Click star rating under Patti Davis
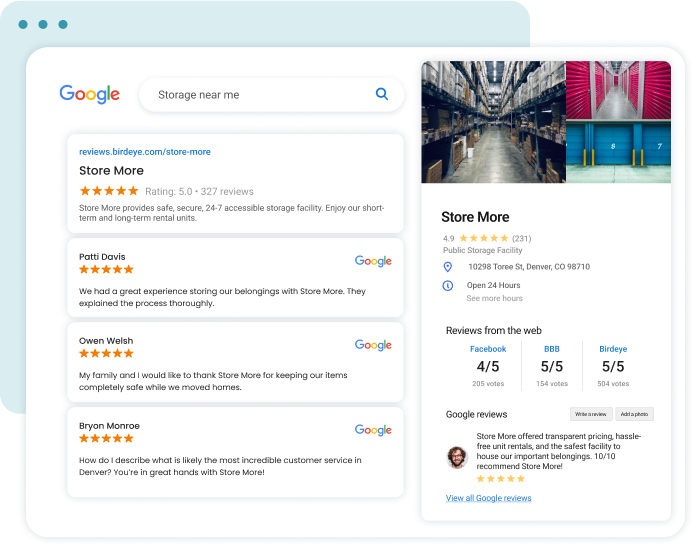The image size is (695, 548). click(106, 270)
